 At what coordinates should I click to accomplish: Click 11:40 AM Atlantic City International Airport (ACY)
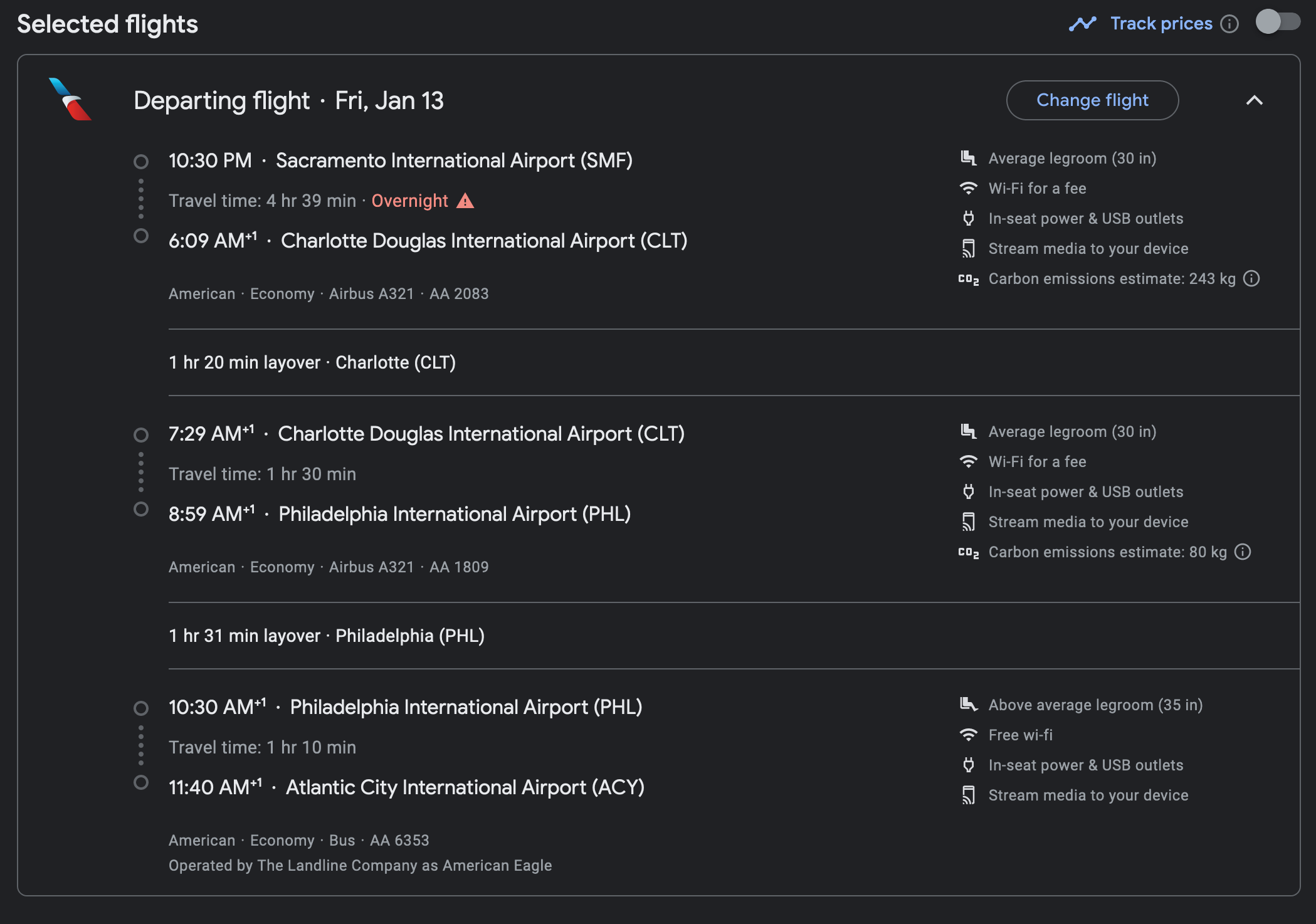[x=406, y=787]
